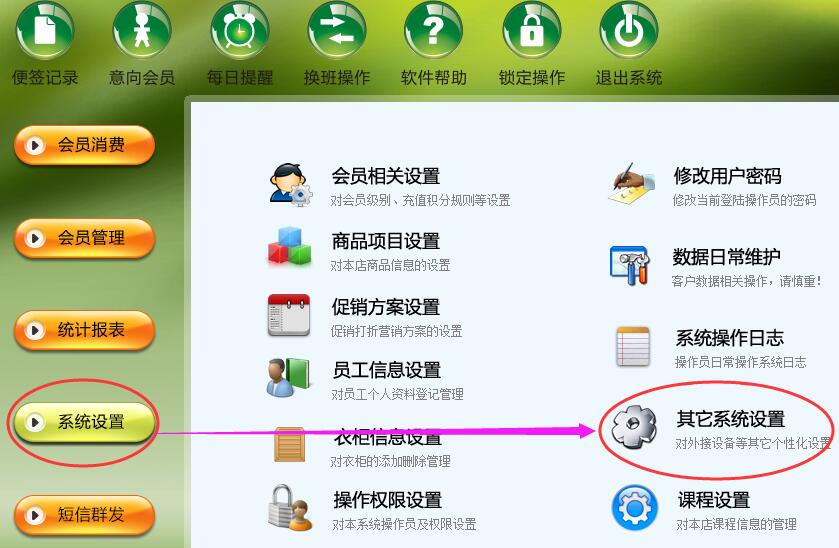Open the 便签记录 note icon
This screenshot has height=548, width=839.
tap(45, 28)
